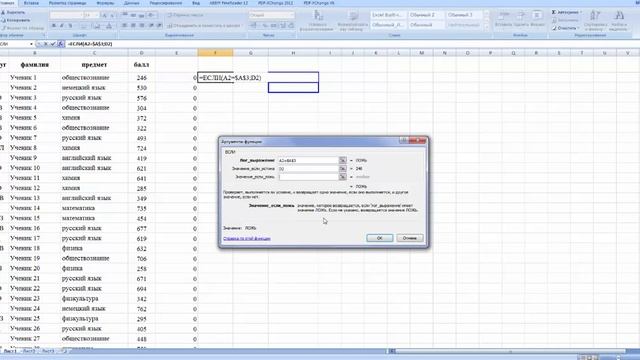Center text horizontally in the ribbon
This screenshot has height=360, width=640.
tap(133, 26)
